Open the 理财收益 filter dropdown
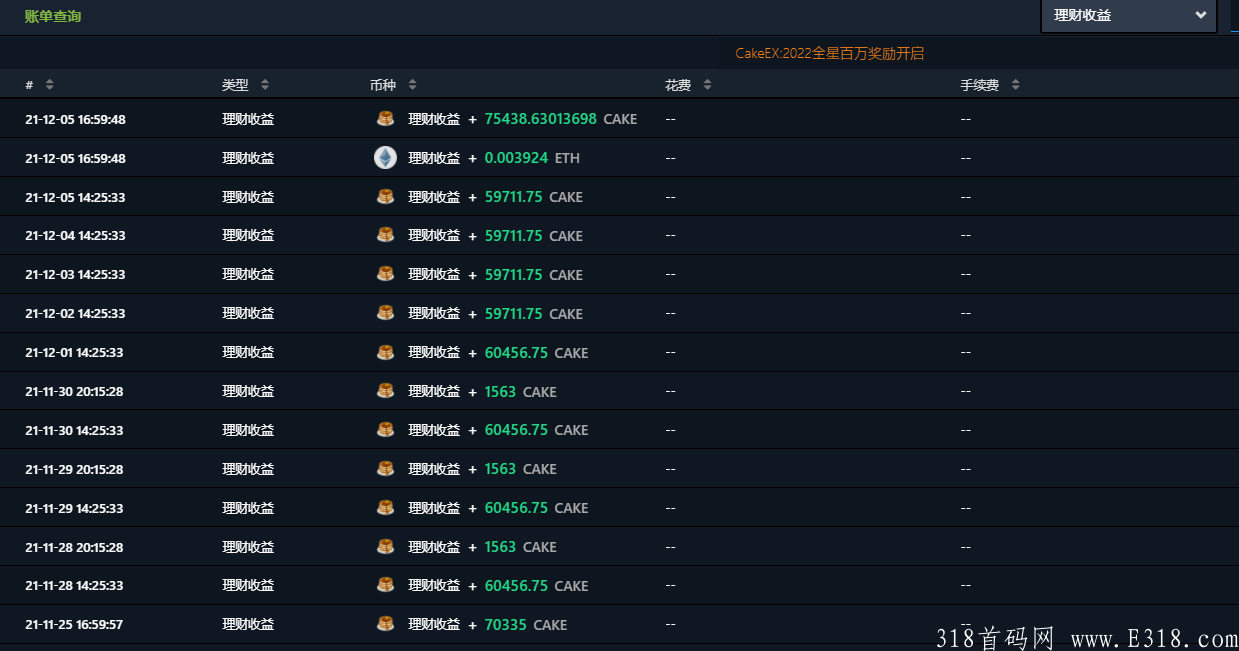The width and height of the screenshot is (1239, 651). [x=1129, y=16]
